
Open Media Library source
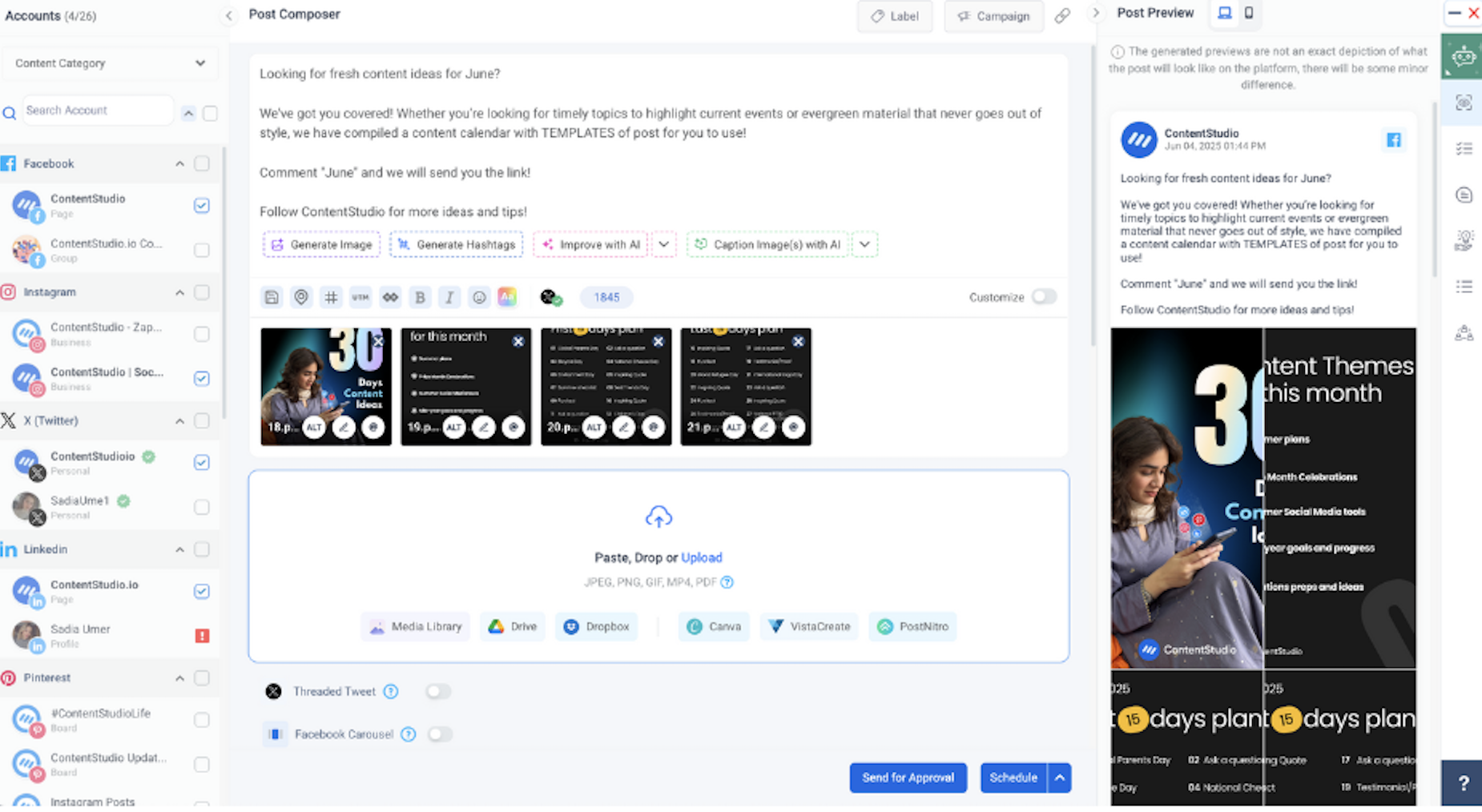(x=415, y=626)
